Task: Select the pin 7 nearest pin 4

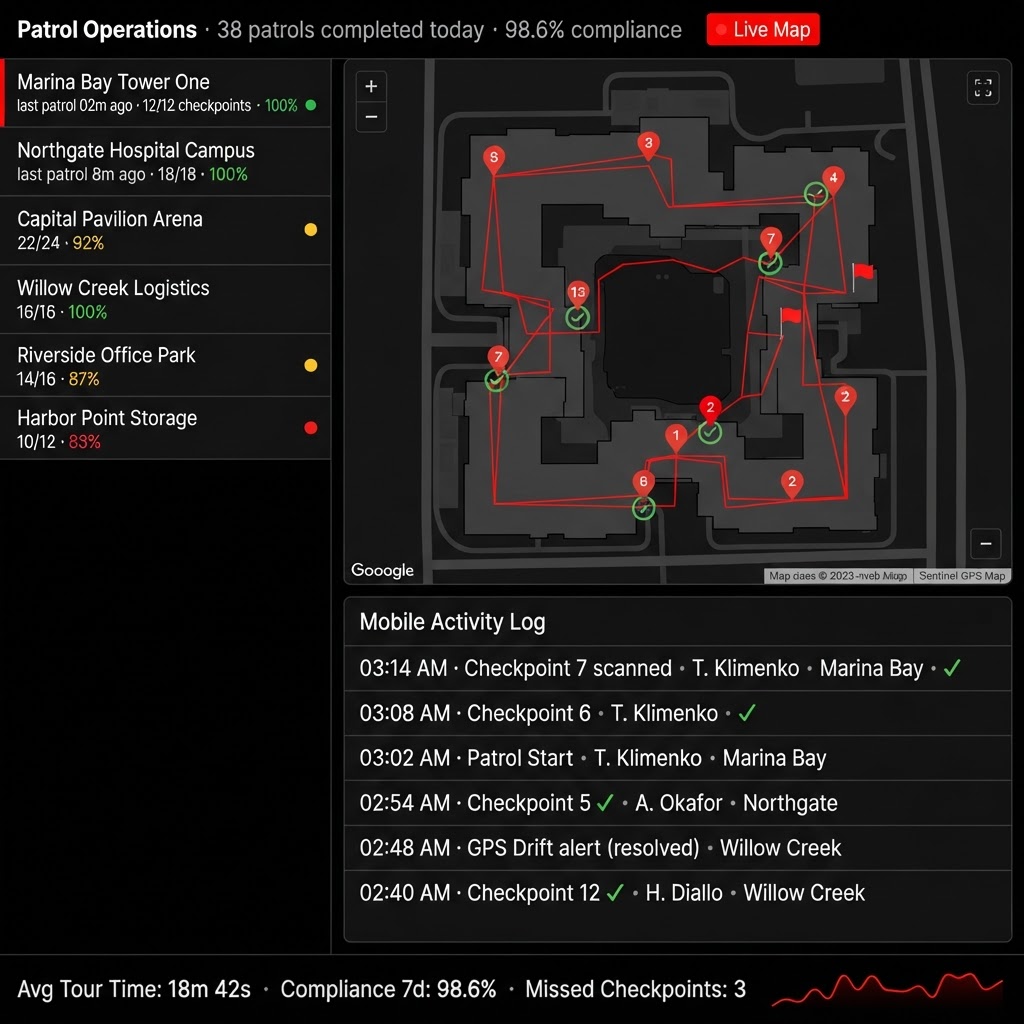Action: 771,240
